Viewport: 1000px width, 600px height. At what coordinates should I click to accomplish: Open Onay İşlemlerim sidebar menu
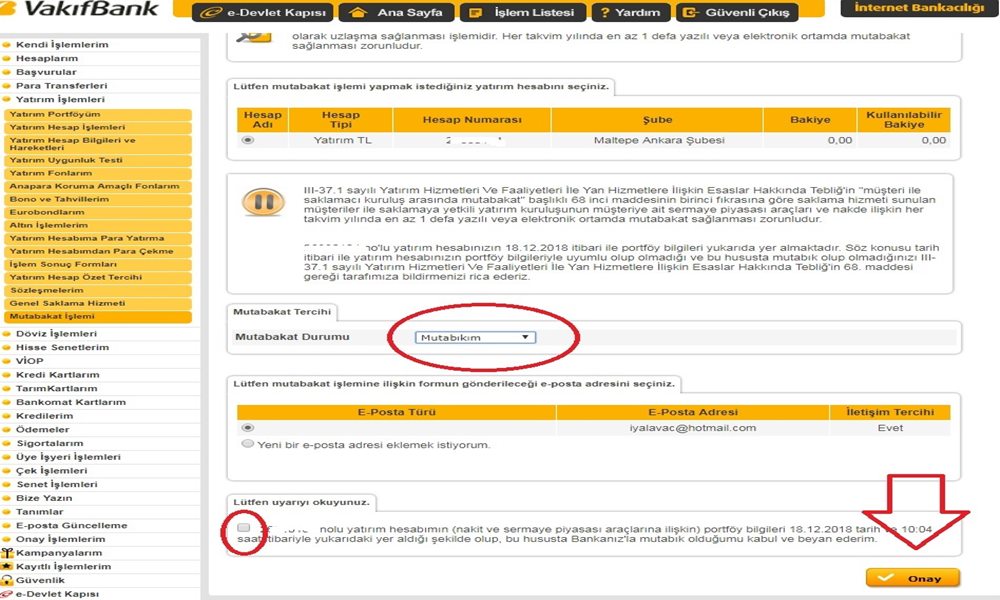click(61, 539)
